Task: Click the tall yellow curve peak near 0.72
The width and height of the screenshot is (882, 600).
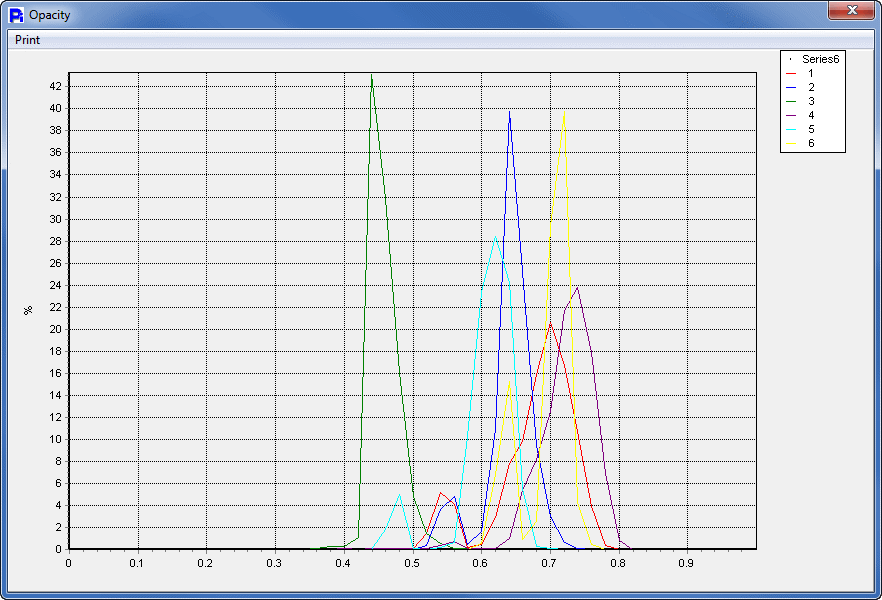Action: click(x=564, y=112)
